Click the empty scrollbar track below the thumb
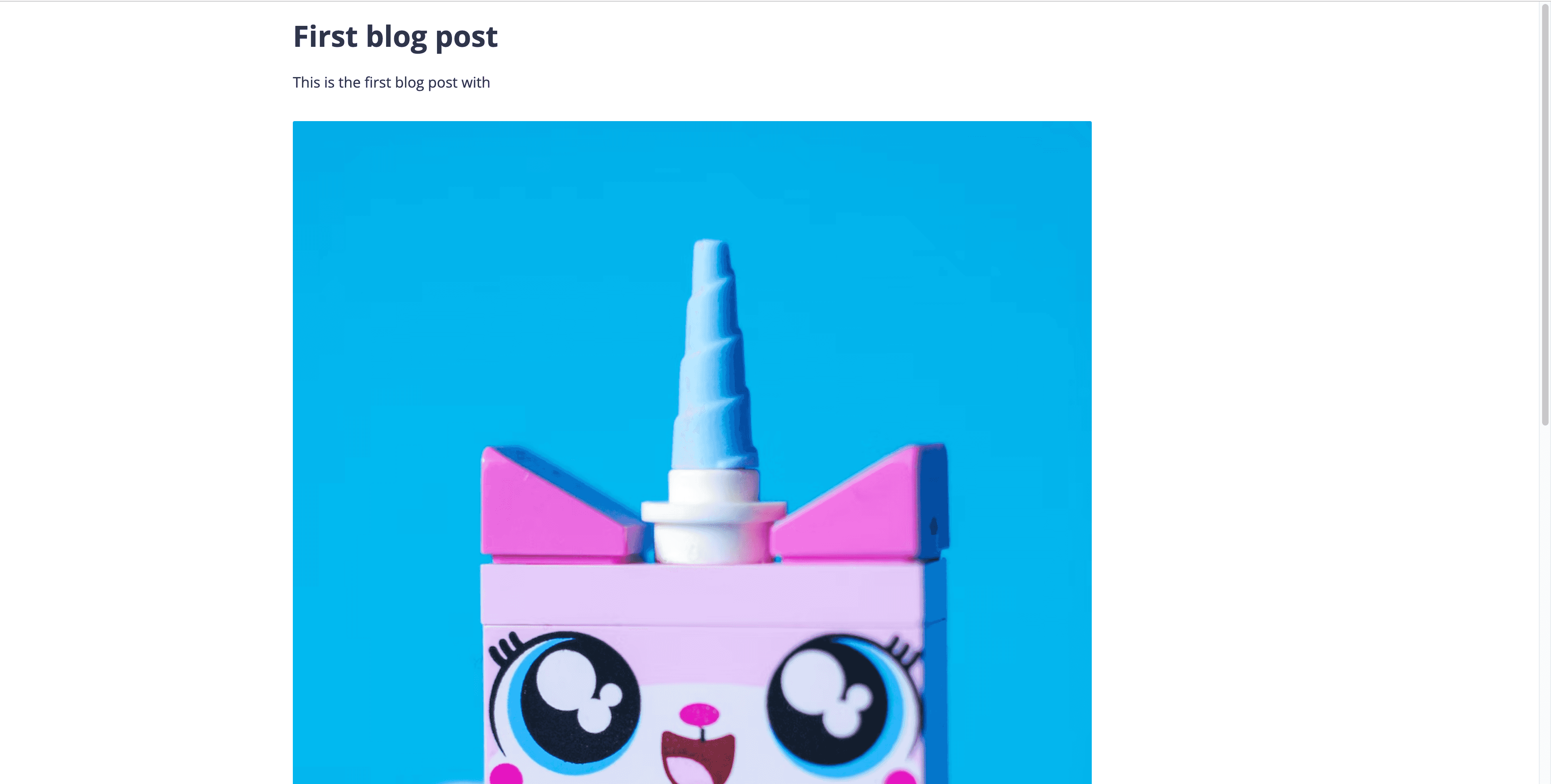The image size is (1551, 784). (x=1545, y=605)
